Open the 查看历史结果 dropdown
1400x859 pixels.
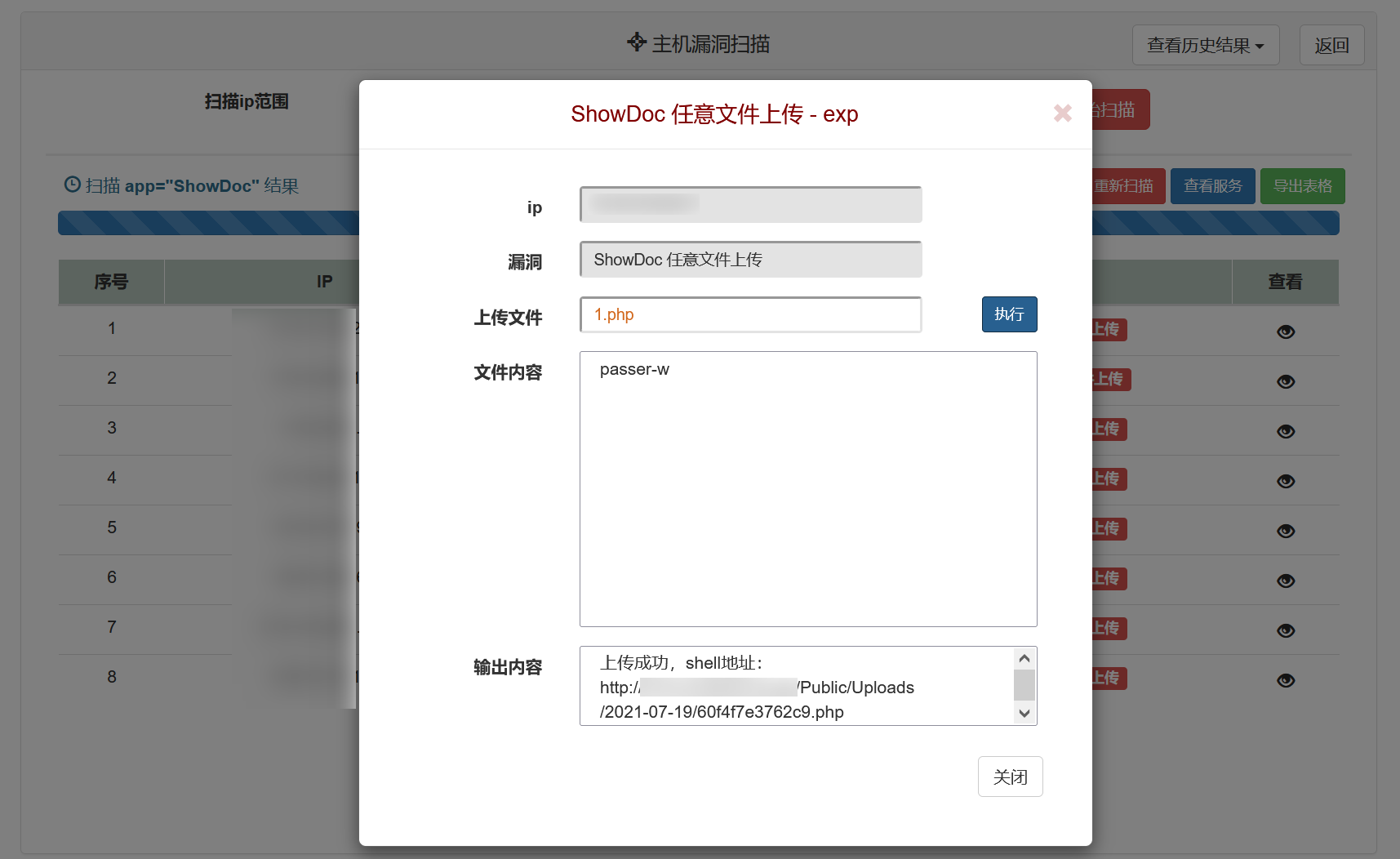[x=1206, y=46]
